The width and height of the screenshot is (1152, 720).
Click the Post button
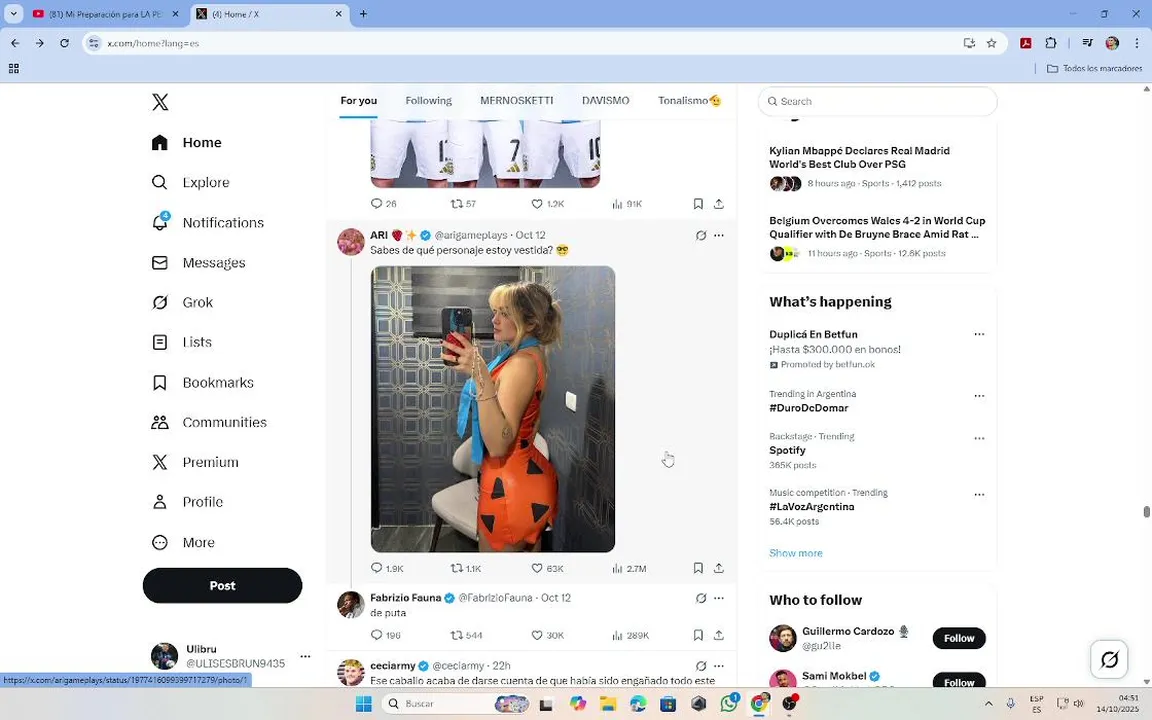[x=222, y=586]
